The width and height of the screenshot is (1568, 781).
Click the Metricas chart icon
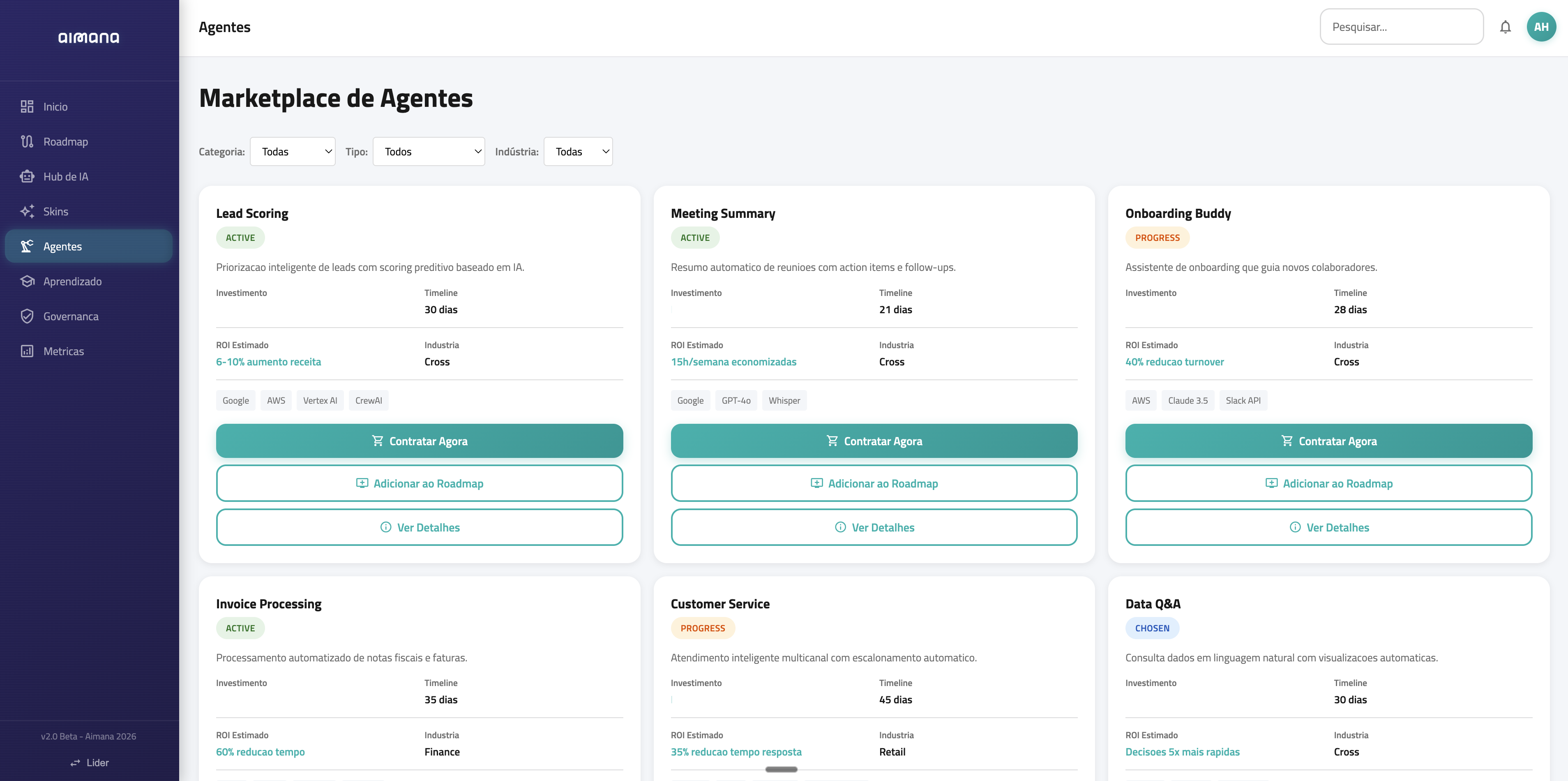[27, 351]
